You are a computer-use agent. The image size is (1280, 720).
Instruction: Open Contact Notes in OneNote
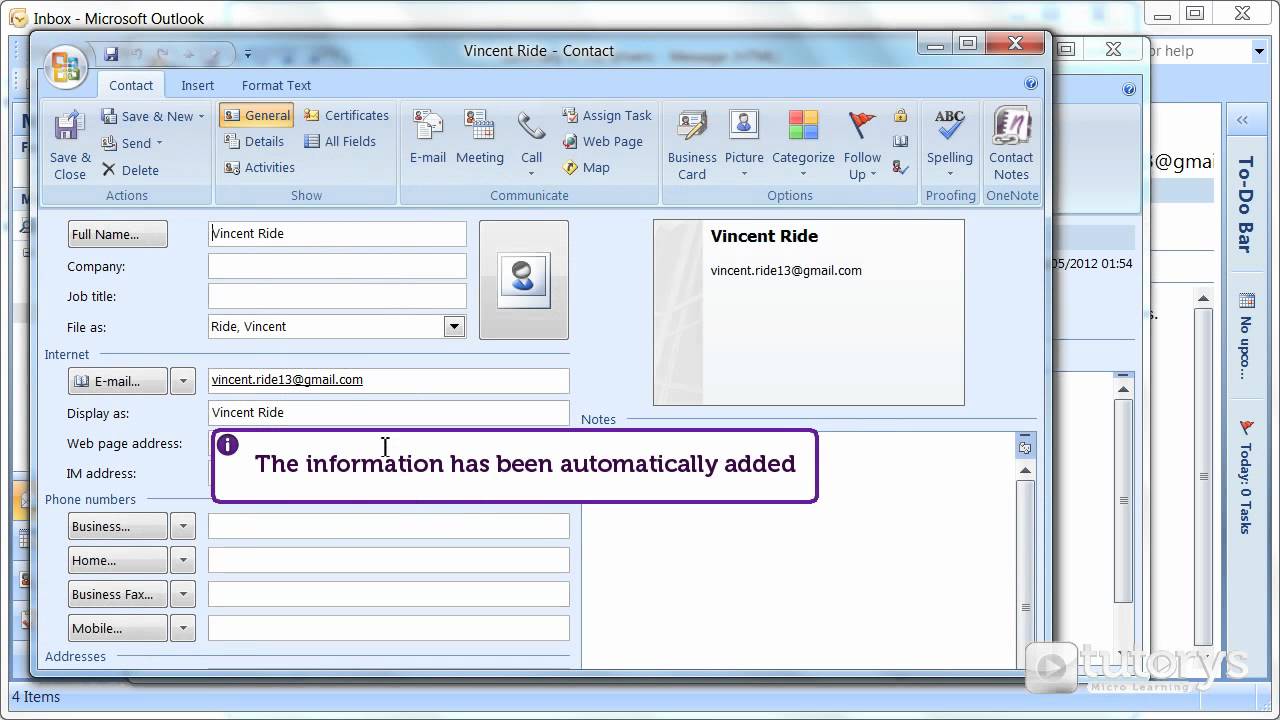tap(1011, 145)
